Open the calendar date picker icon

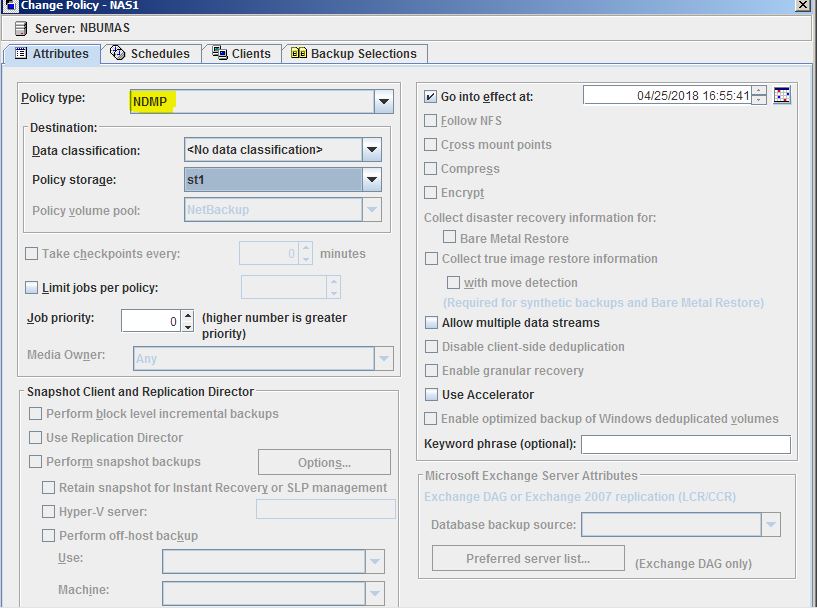pyautogui.click(x=783, y=96)
